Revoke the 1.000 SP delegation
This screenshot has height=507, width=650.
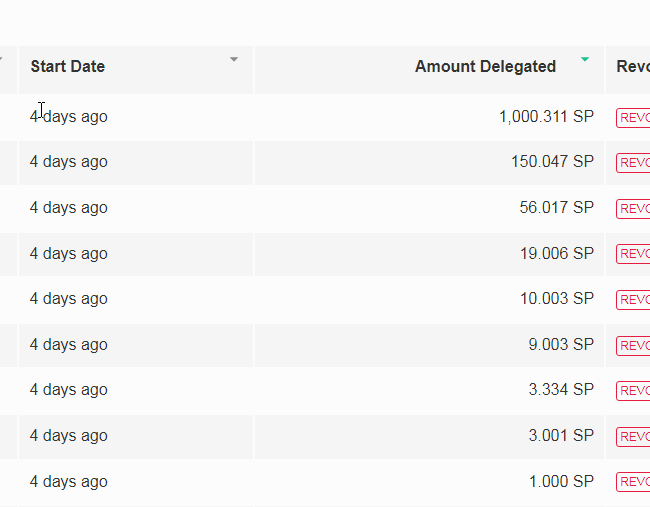(x=634, y=482)
